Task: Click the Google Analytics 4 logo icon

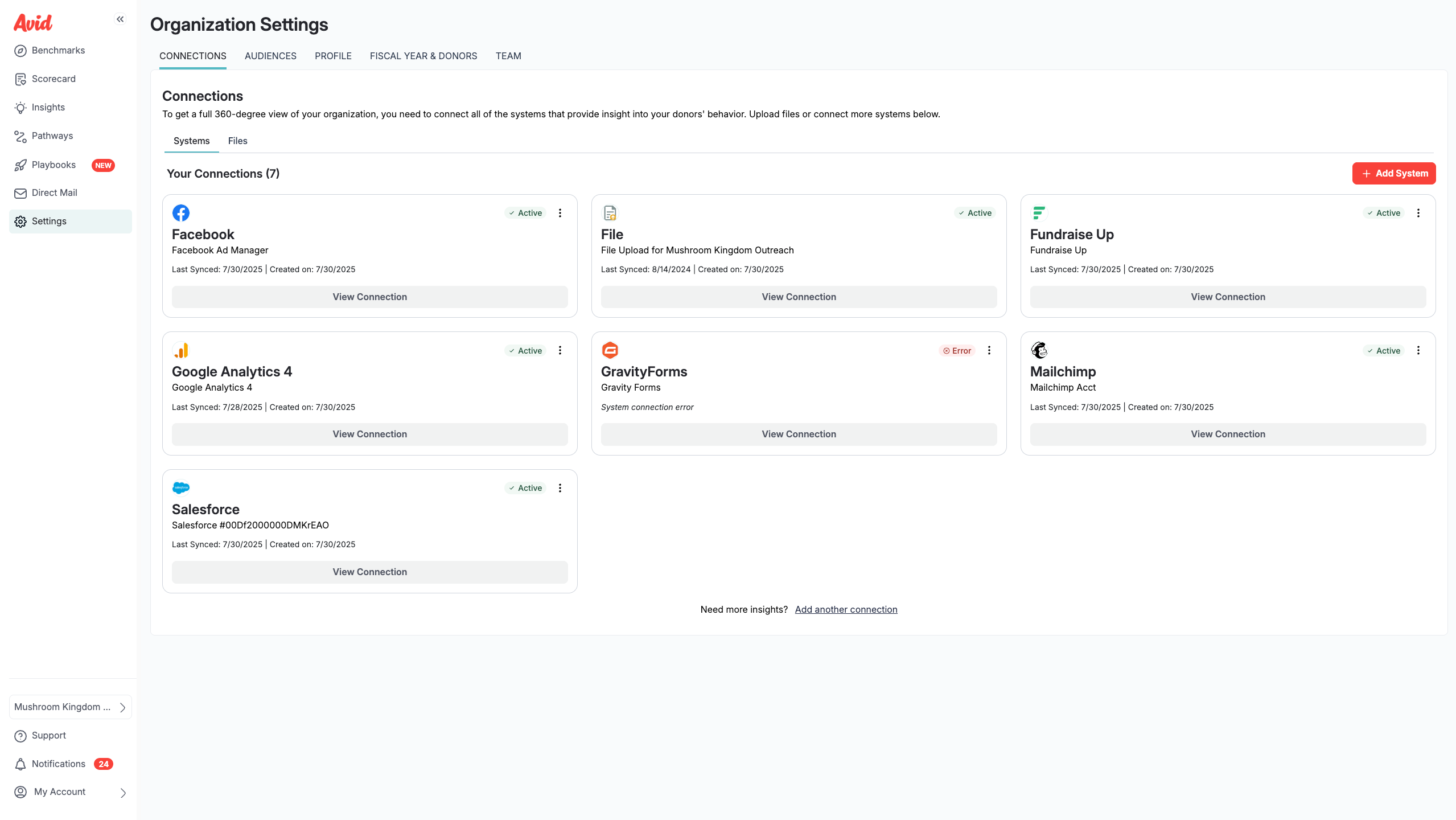Action: click(181, 350)
